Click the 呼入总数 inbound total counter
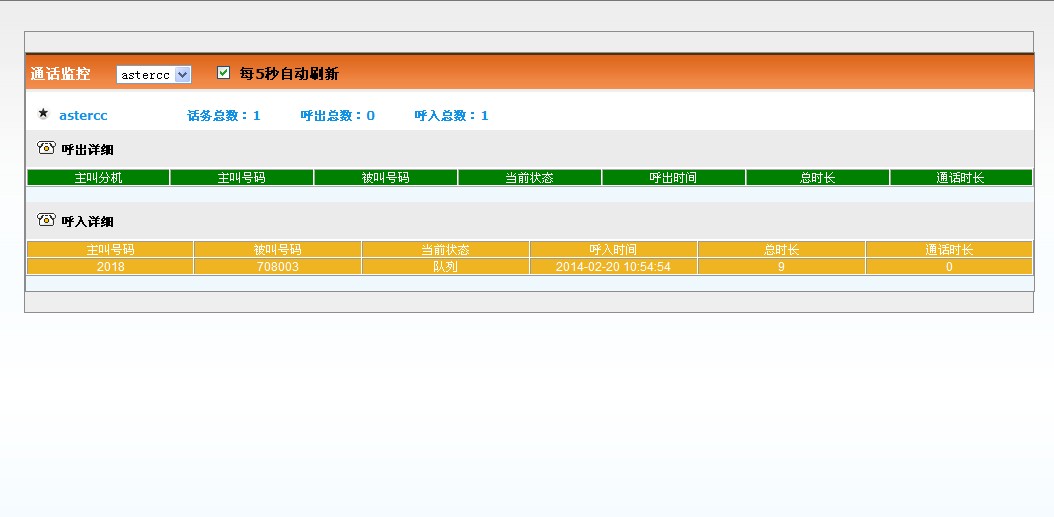This screenshot has width=1054, height=517. tap(451, 116)
